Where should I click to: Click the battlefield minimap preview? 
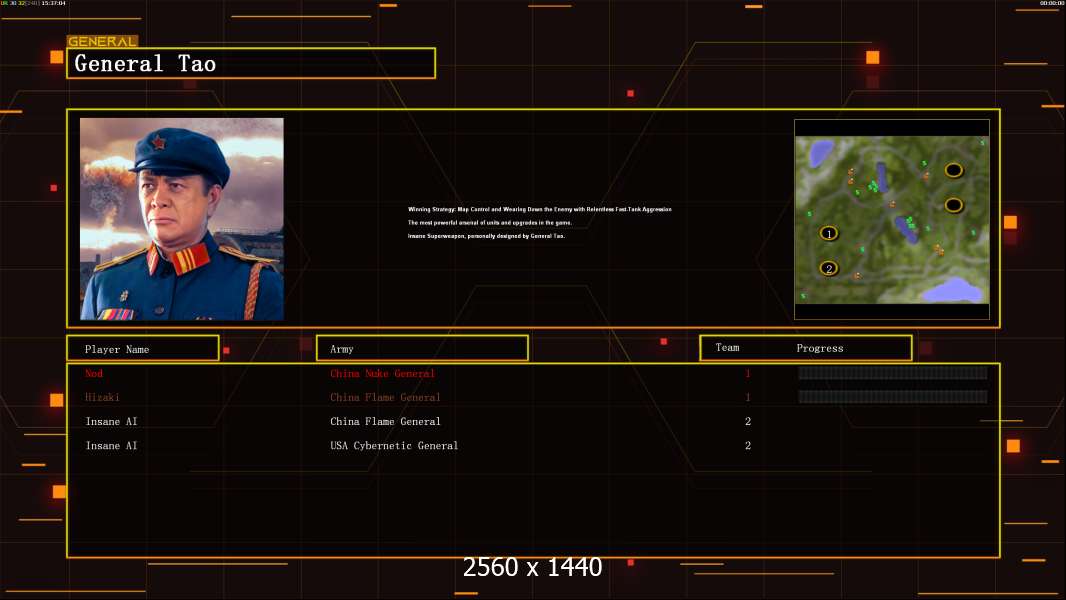(892, 219)
